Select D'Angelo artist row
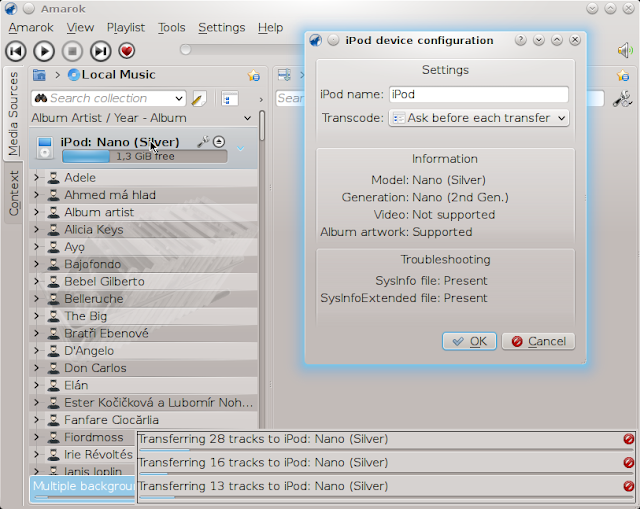This screenshot has width=640, height=509. pyautogui.click(x=143, y=351)
